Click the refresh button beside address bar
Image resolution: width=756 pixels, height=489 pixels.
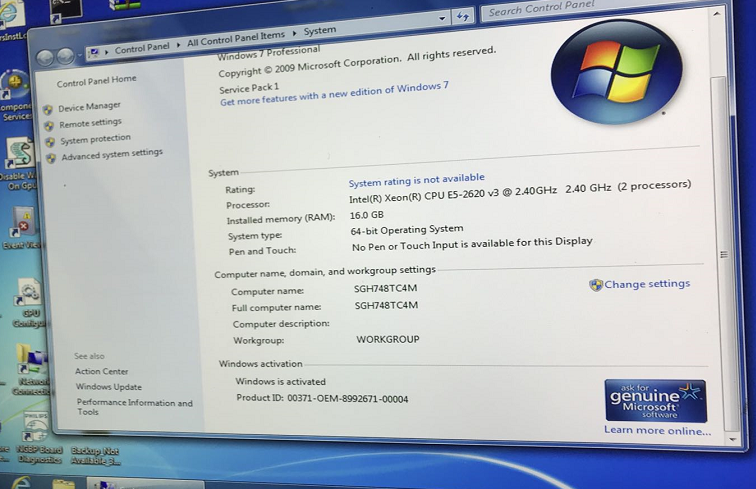[x=462, y=16]
